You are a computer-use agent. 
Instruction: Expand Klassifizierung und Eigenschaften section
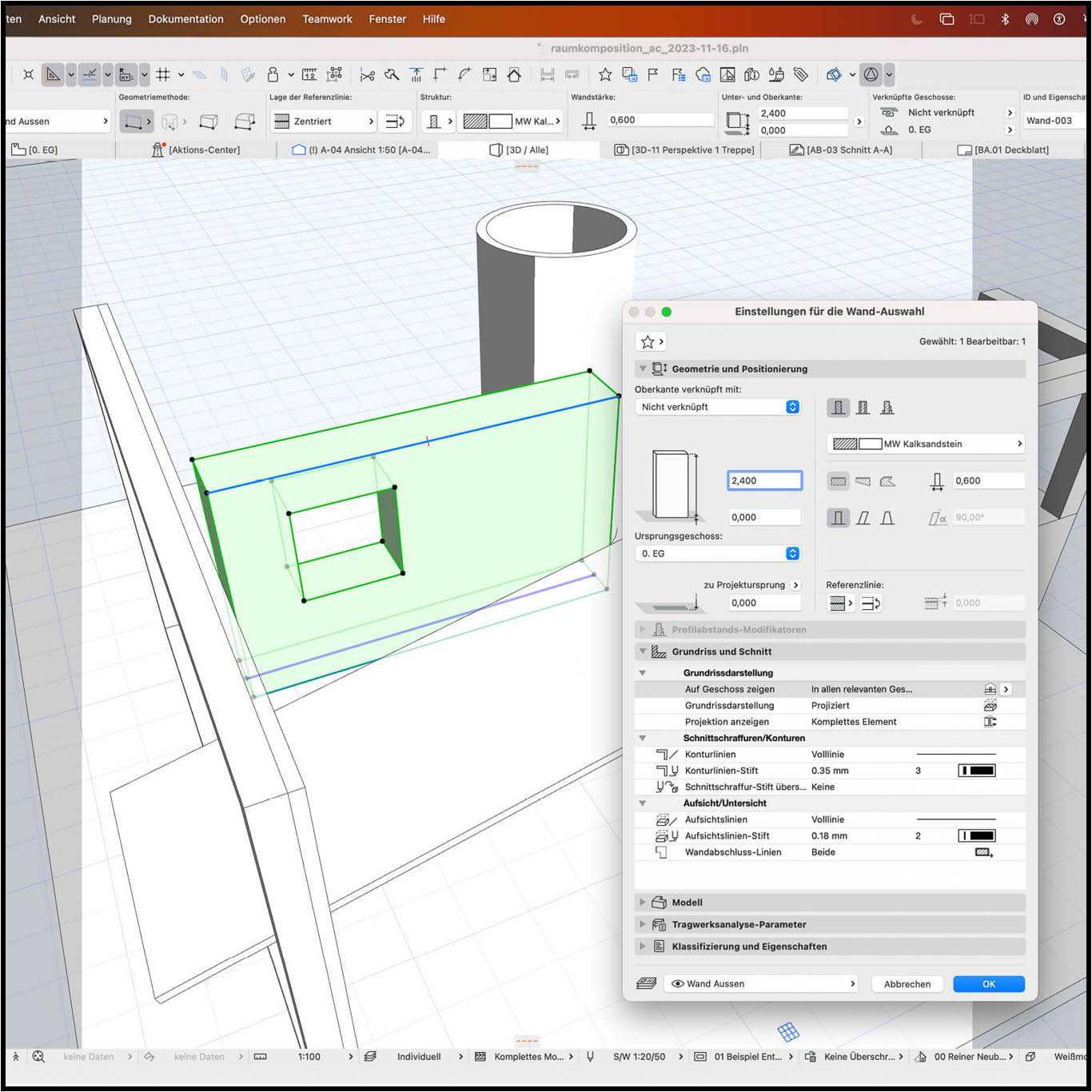coord(643,947)
